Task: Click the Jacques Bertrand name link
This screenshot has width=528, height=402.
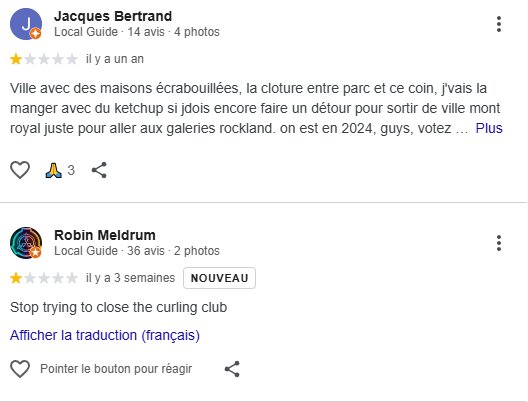Action: coord(113,16)
